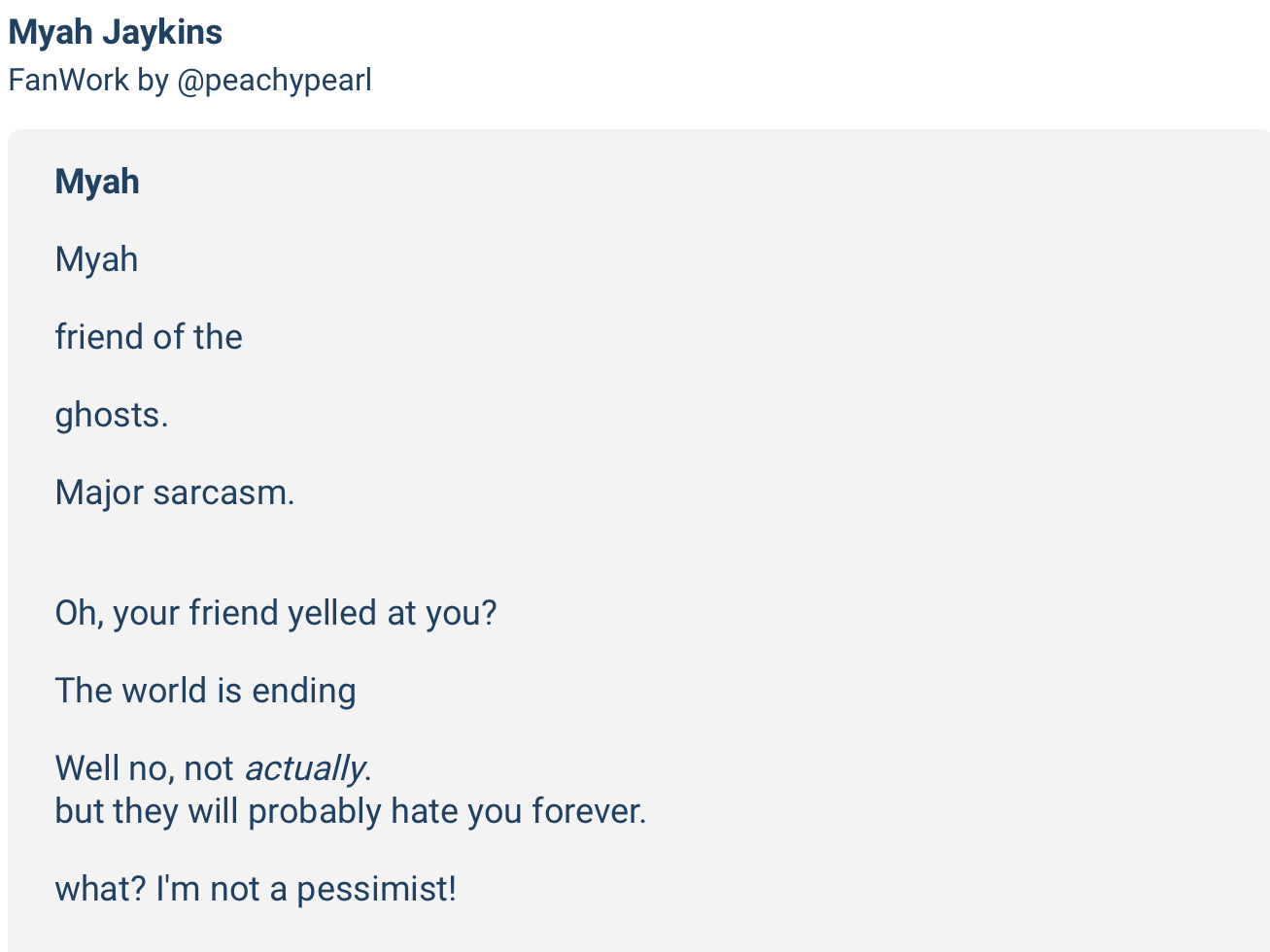This screenshot has width=1270, height=952.
Task: Click the word 'pessimist!' in last line
Action: click(376, 889)
